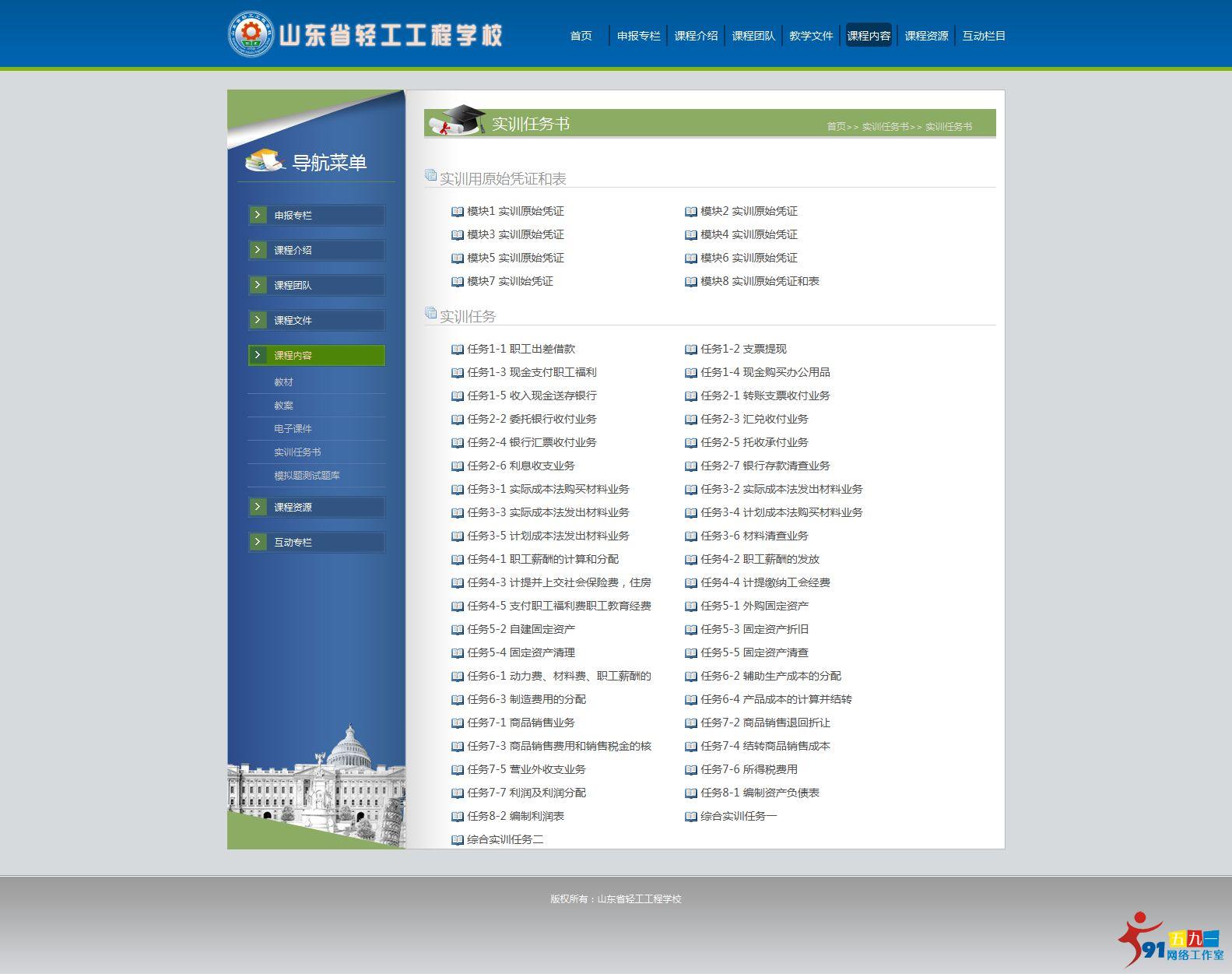Image resolution: width=1232 pixels, height=974 pixels.
Task: Open 课程介绍 in top navigation
Action: pyautogui.click(x=696, y=36)
